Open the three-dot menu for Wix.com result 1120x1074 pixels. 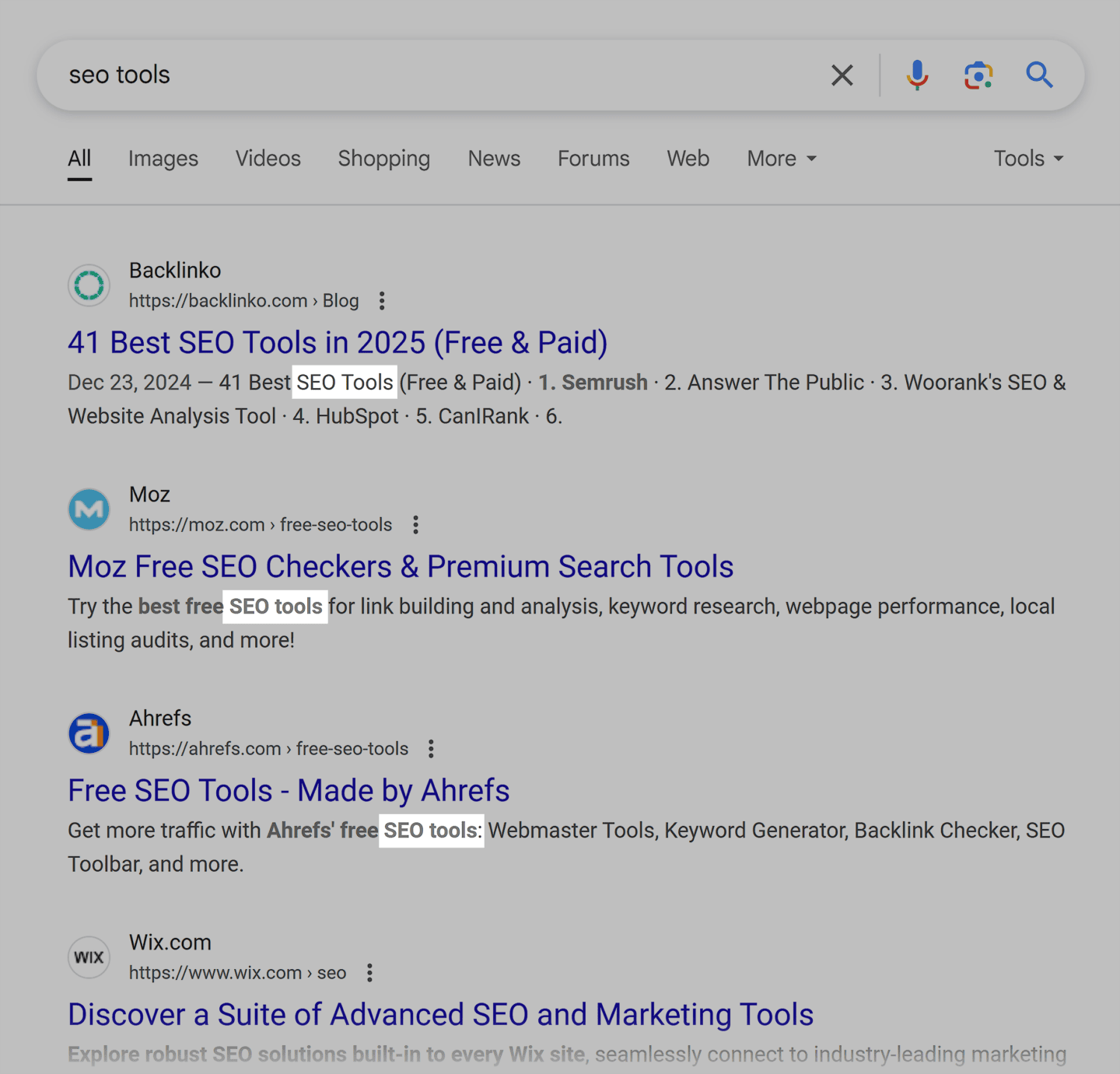(x=369, y=973)
